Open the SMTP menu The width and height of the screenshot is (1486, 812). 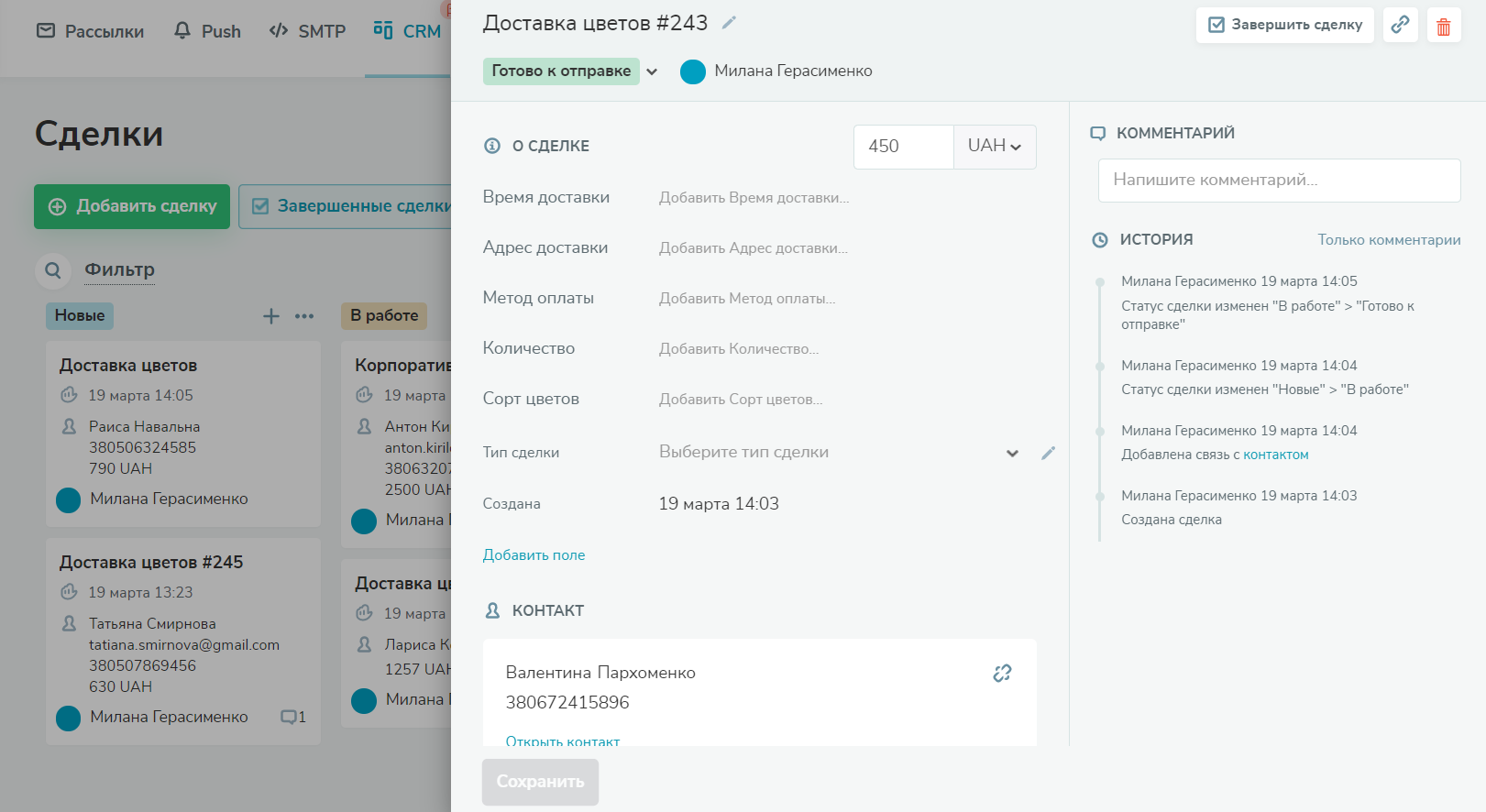click(307, 31)
